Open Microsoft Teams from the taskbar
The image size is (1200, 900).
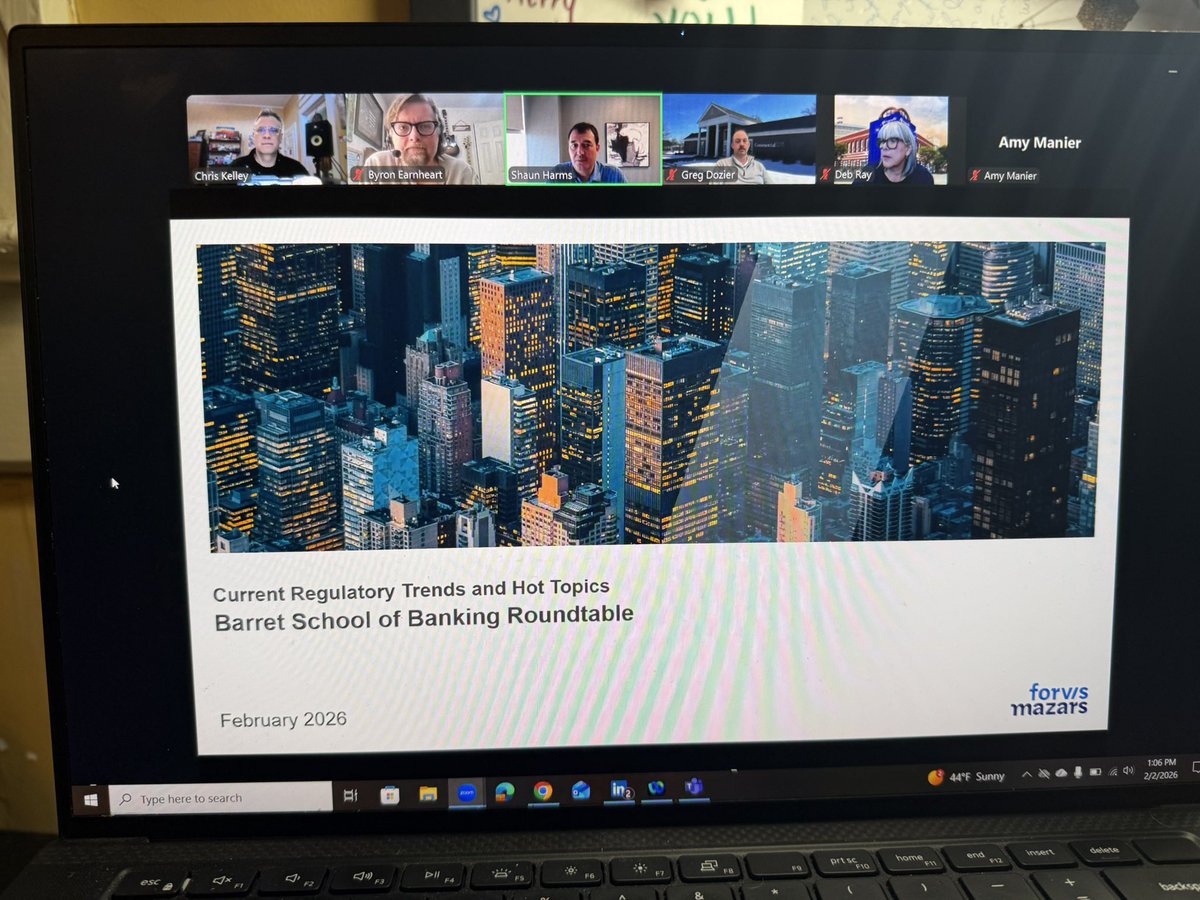coord(693,787)
